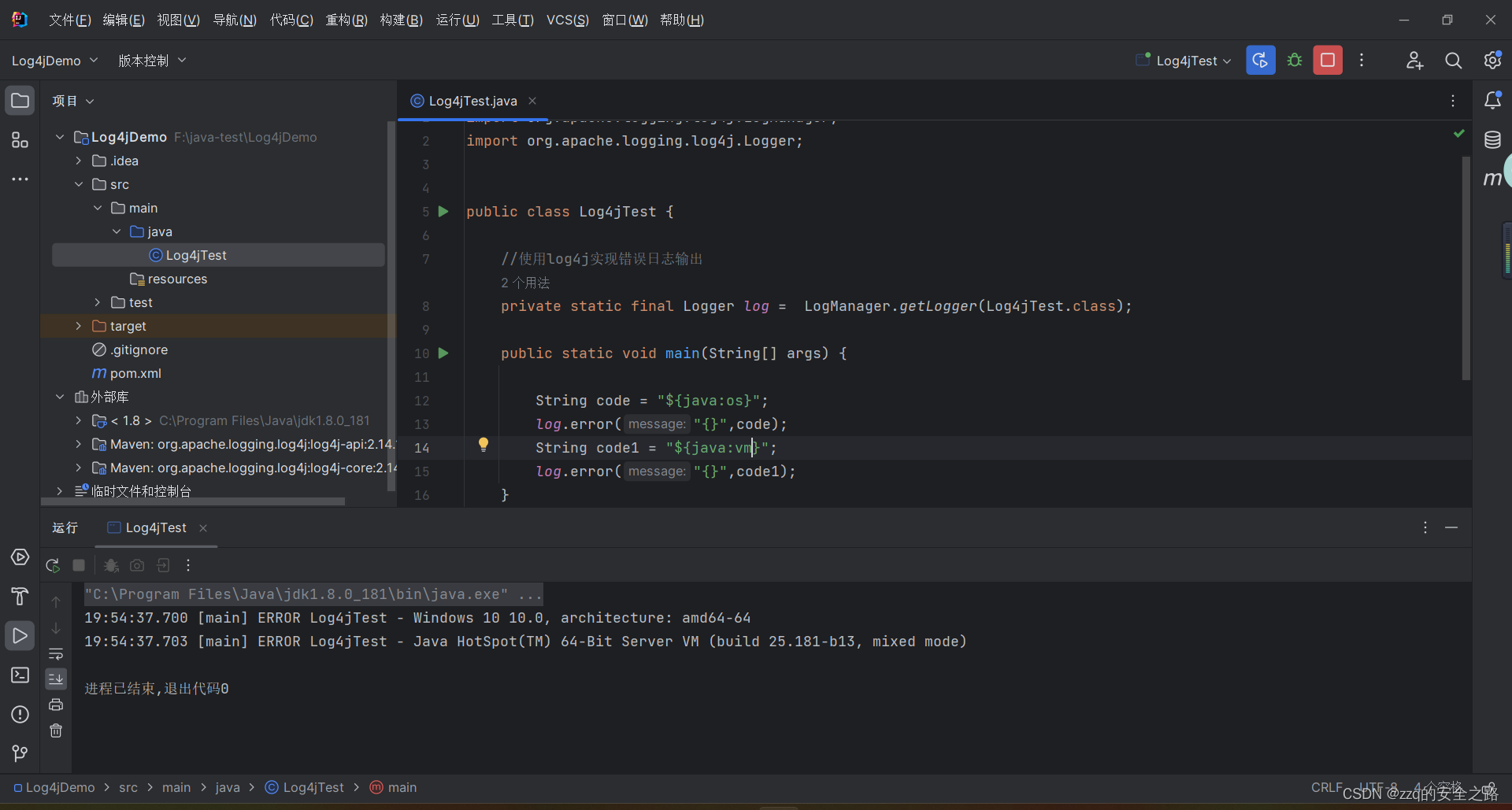This screenshot has width=1512, height=810.
Task: Click the exit icon in the Run toolbar
Action: point(163,565)
